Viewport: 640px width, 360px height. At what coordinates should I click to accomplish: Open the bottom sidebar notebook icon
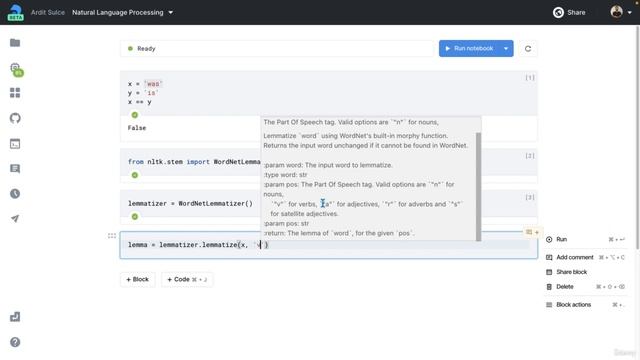(15, 317)
